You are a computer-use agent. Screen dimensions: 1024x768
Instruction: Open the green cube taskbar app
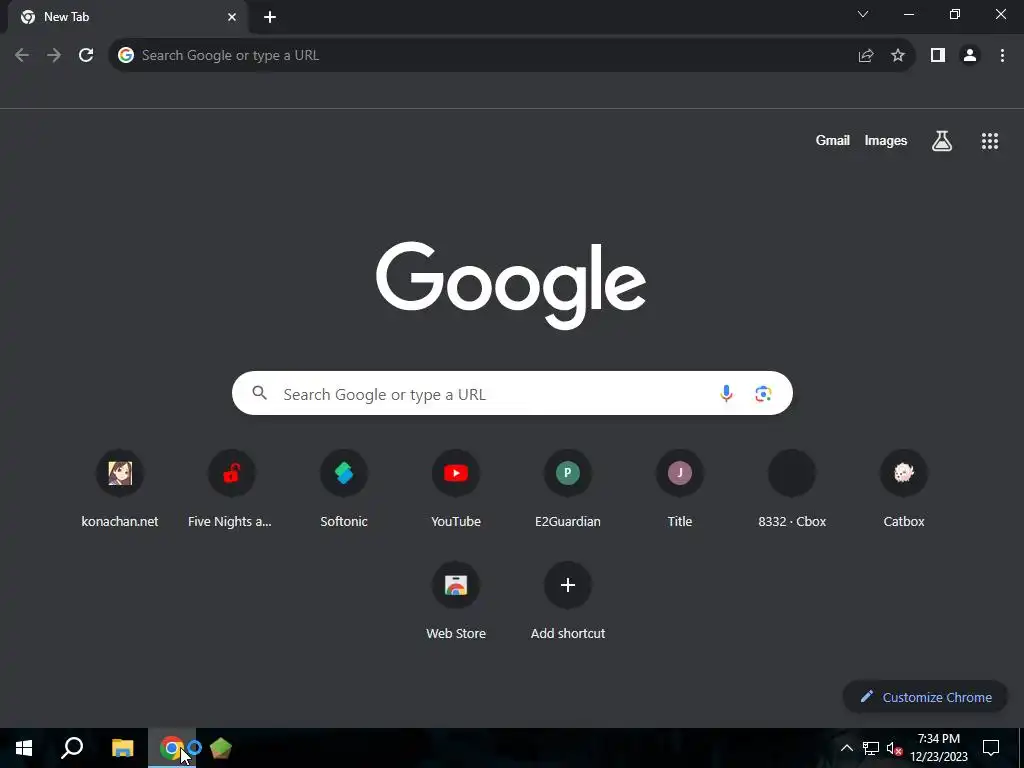click(221, 748)
